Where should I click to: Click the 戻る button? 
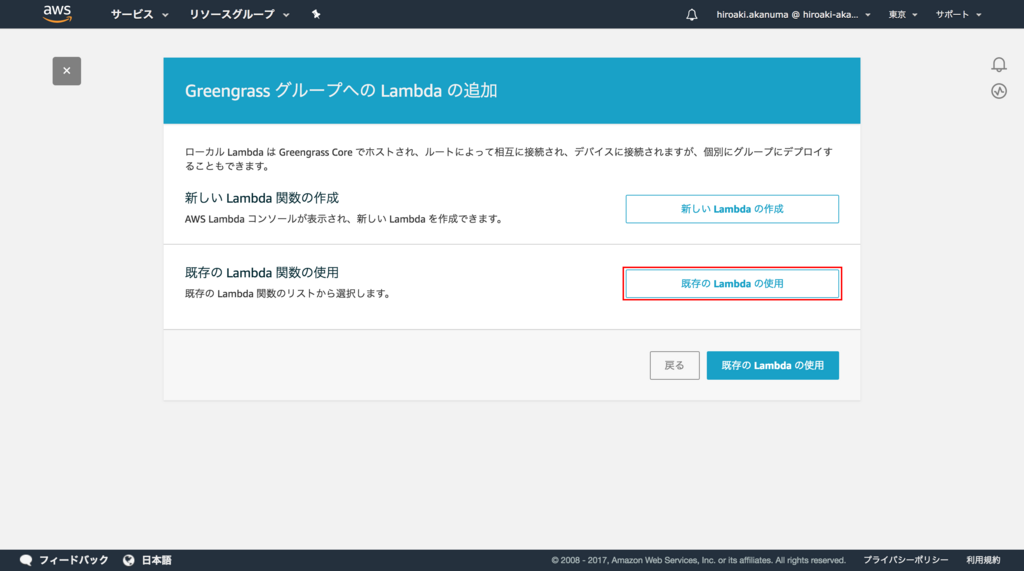click(x=675, y=365)
